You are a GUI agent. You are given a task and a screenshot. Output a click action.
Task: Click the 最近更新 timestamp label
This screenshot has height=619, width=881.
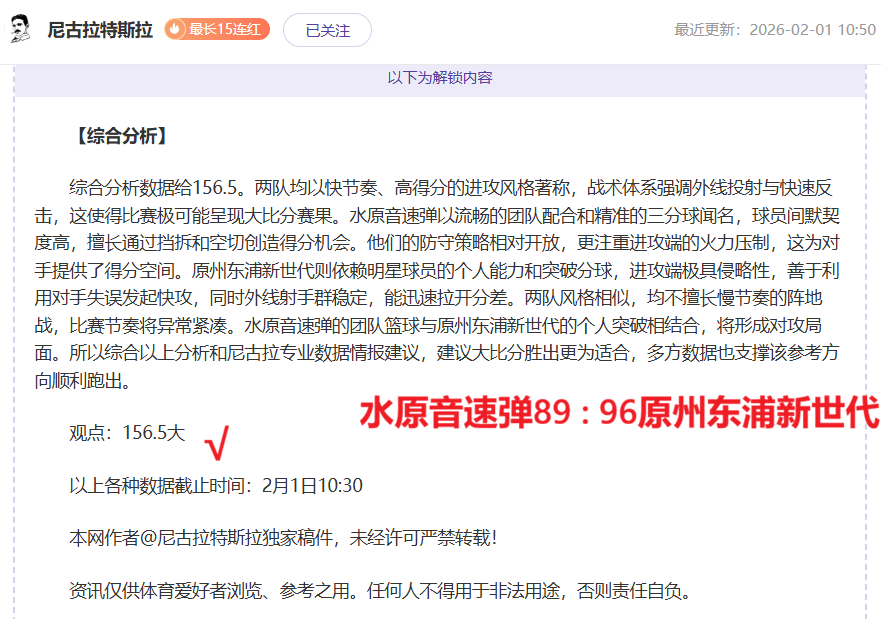coord(707,30)
